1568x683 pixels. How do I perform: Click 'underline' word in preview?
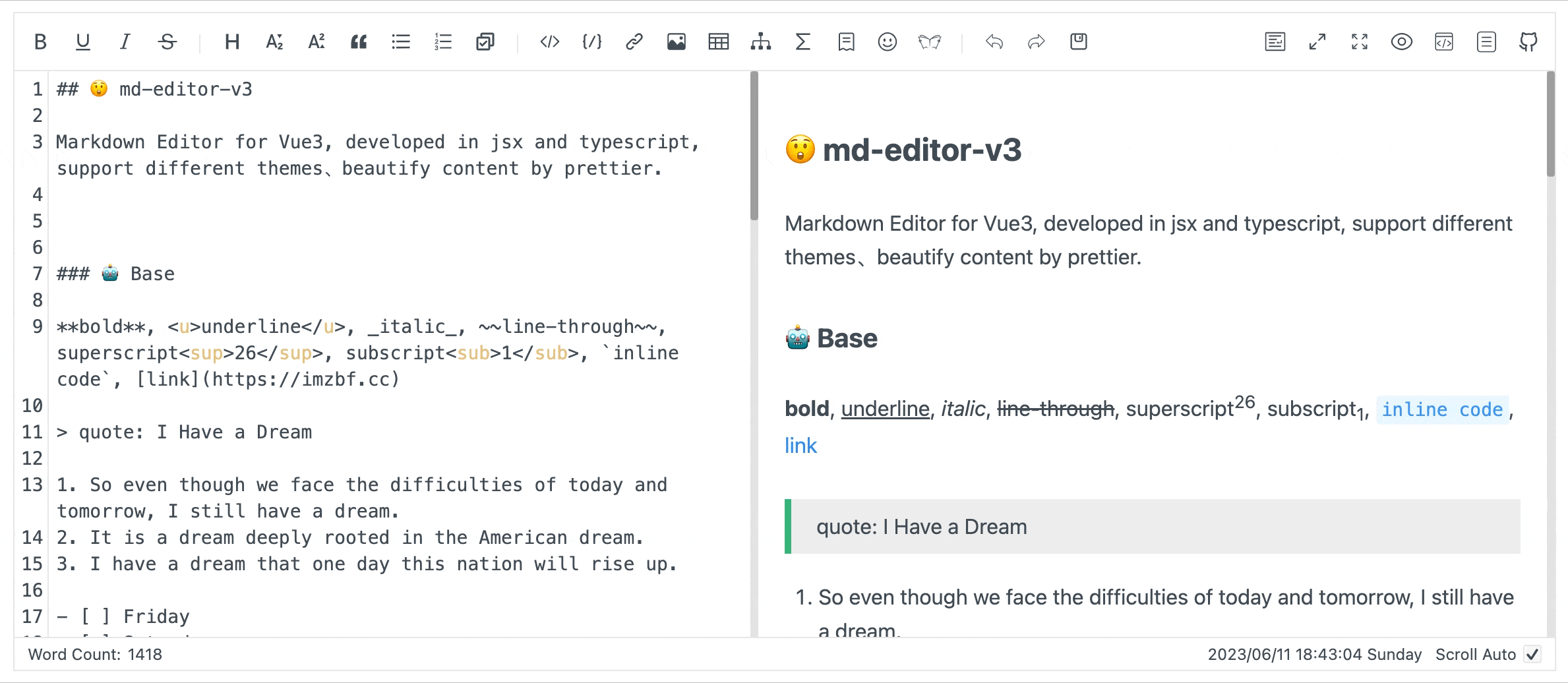point(885,409)
